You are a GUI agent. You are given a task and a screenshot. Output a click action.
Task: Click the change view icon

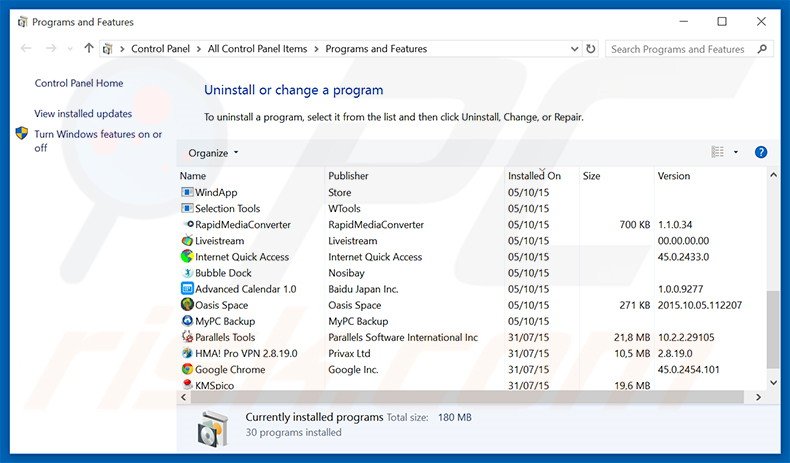717,152
